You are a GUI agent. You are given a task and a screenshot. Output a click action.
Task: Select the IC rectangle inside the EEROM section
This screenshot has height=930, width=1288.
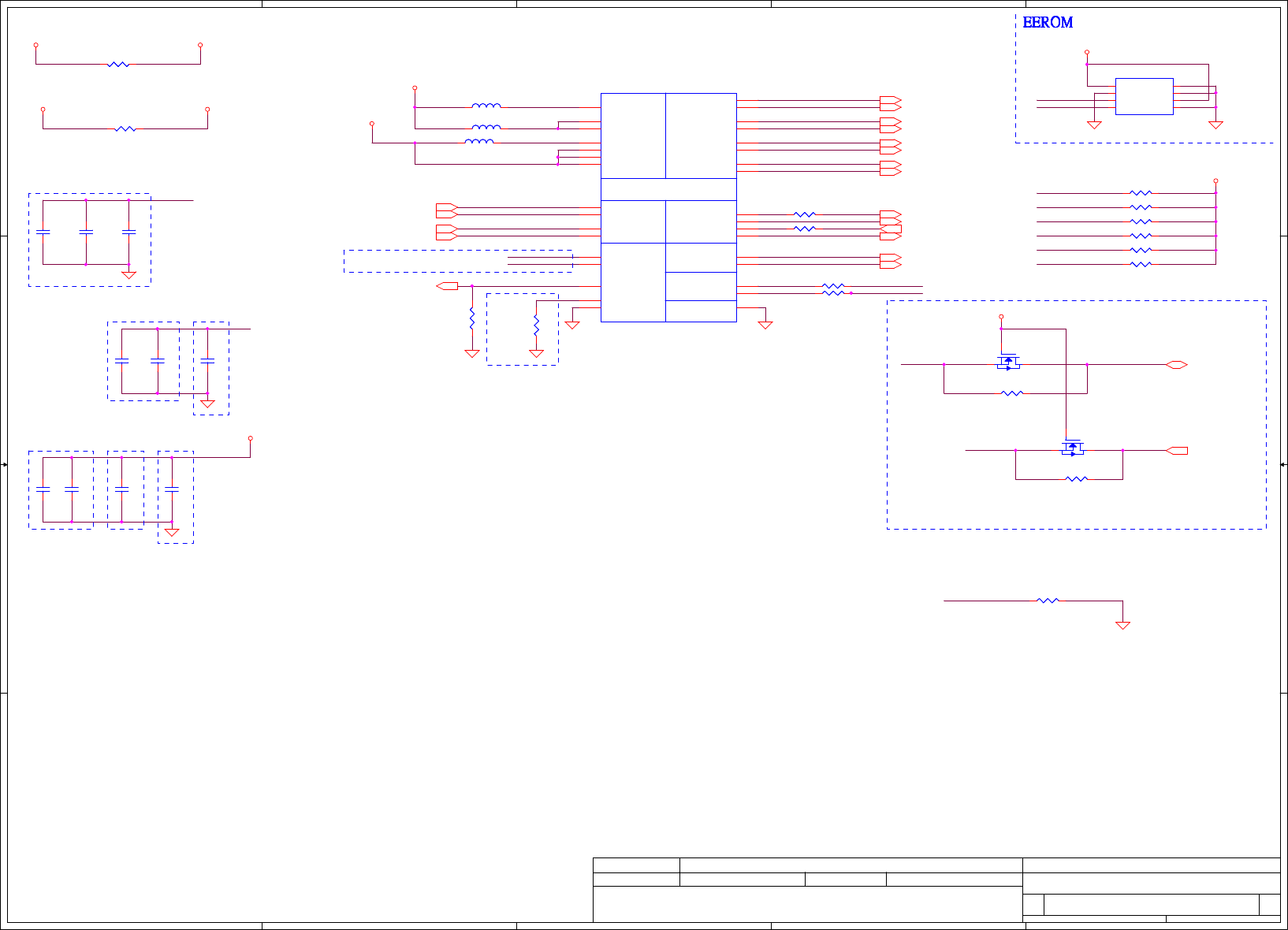tap(1145, 96)
